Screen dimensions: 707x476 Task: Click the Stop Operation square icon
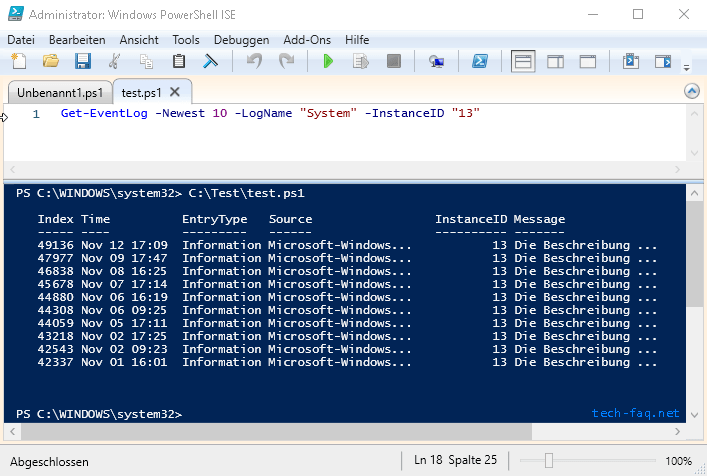(x=393, y=62)
